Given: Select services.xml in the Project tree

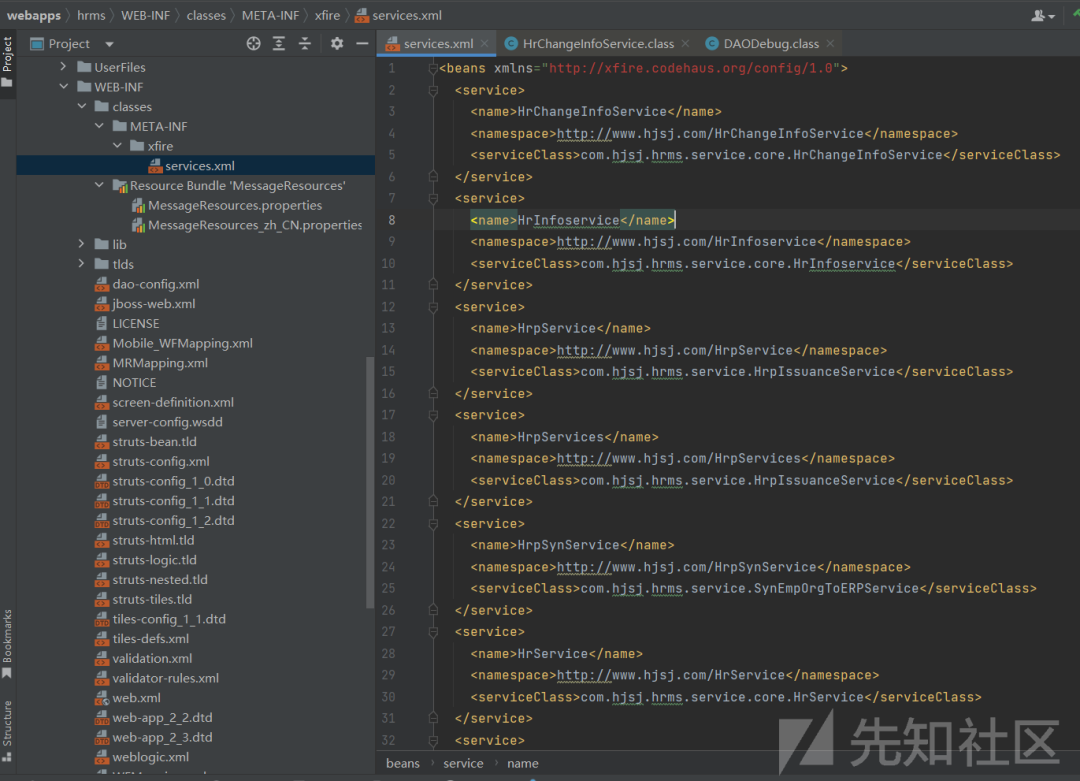Looking at the screenshot, I should pyautogui.click(x=200, y=165).
